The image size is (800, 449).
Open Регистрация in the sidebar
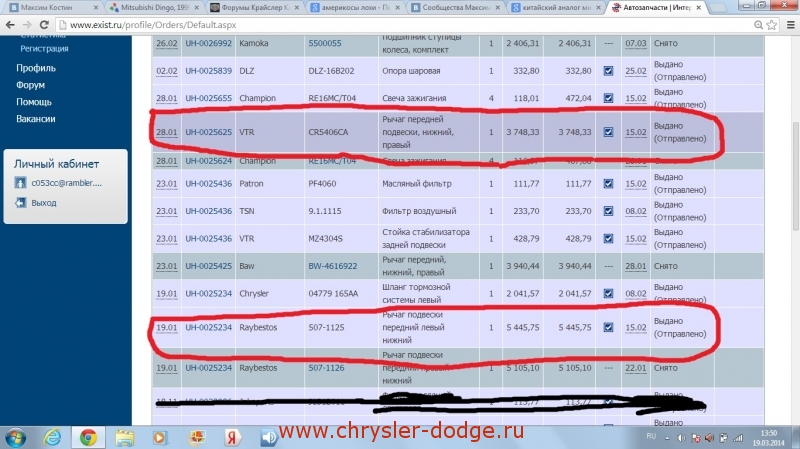coord(44,49)
